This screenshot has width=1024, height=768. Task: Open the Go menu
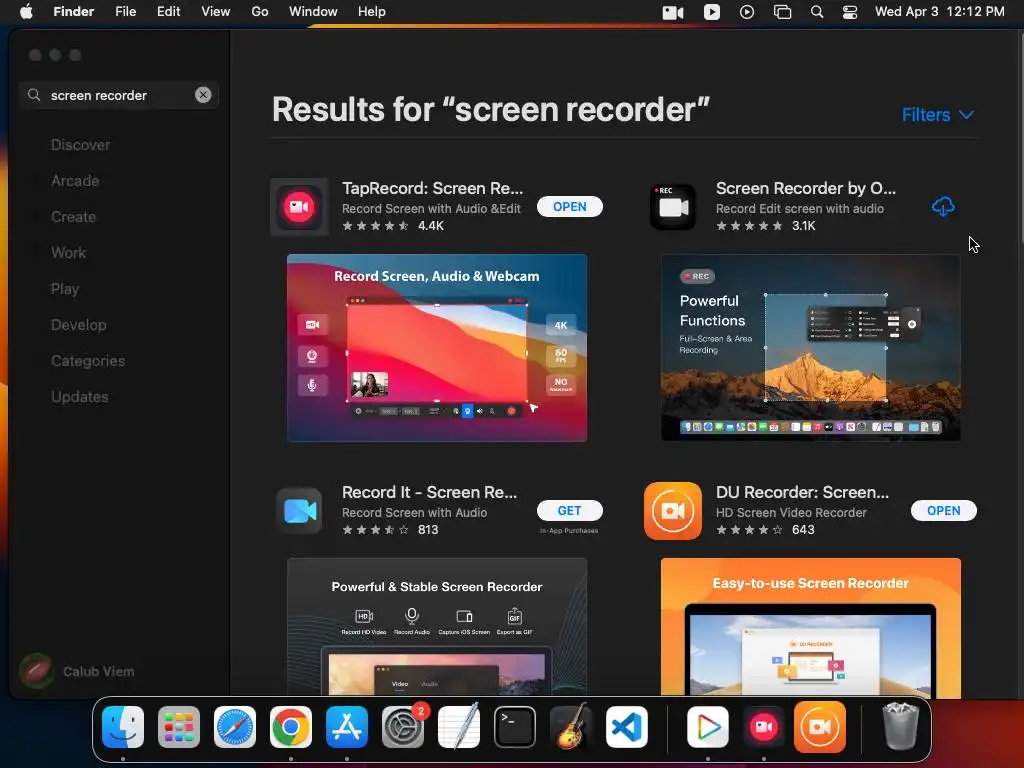point(260,12)
